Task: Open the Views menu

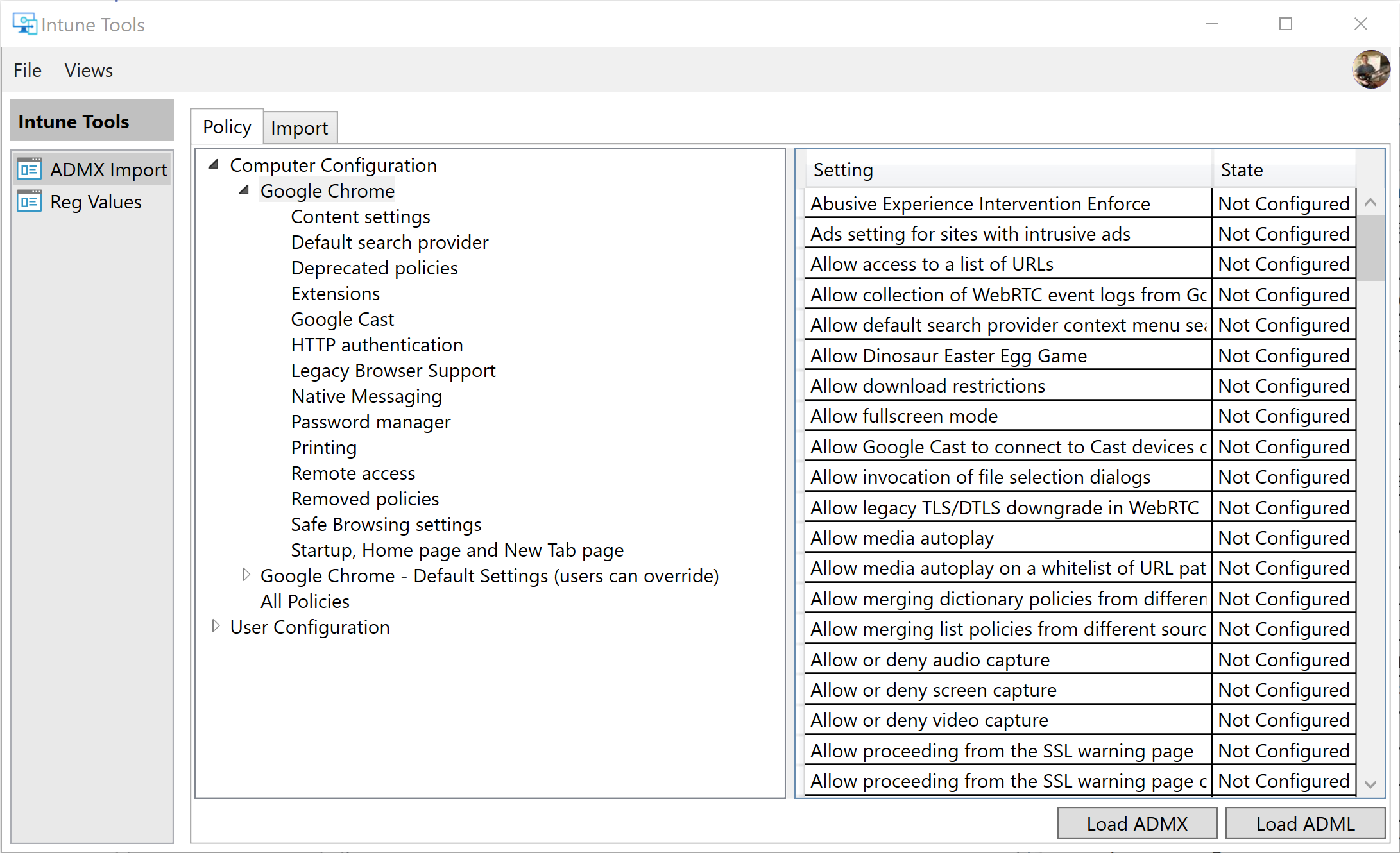Action: tap(89, 71)
